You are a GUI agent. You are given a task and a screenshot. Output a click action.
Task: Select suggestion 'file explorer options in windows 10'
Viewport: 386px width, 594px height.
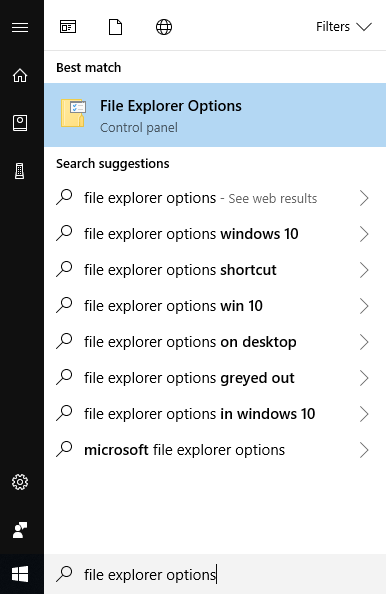coord(215,414)
